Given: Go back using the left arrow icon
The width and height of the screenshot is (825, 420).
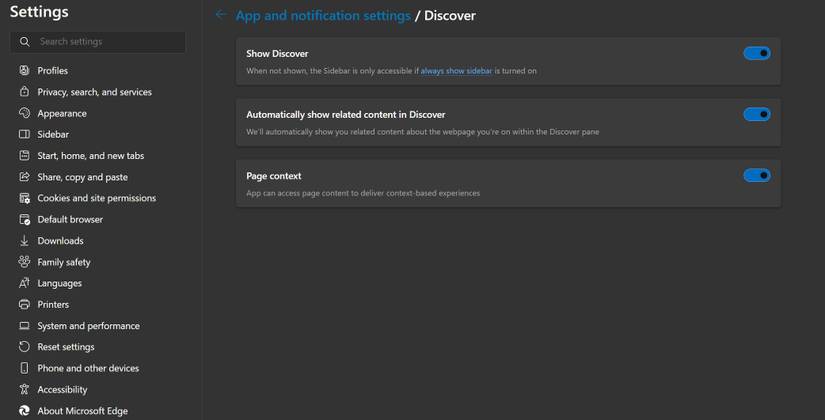Looking at the screenshot, I should coord(221,15).
